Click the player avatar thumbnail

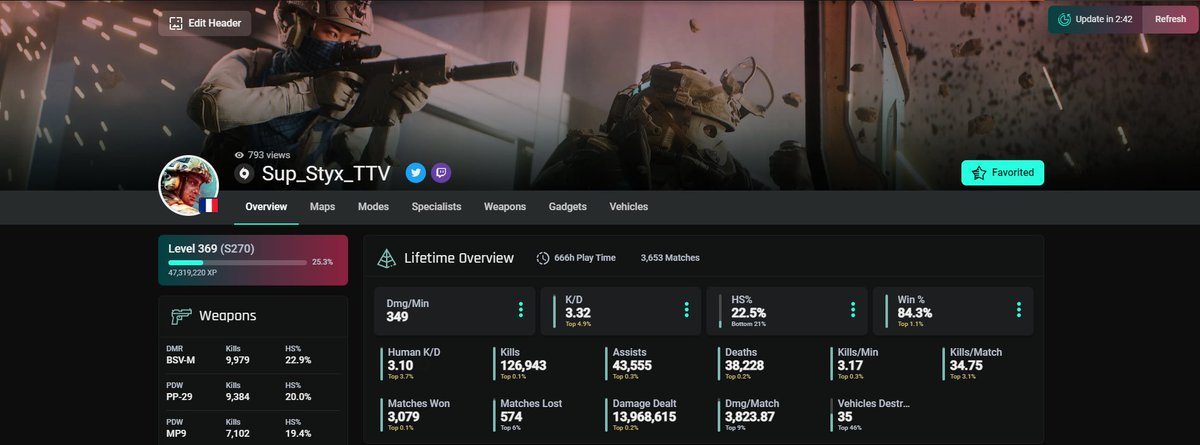point(189,185)
